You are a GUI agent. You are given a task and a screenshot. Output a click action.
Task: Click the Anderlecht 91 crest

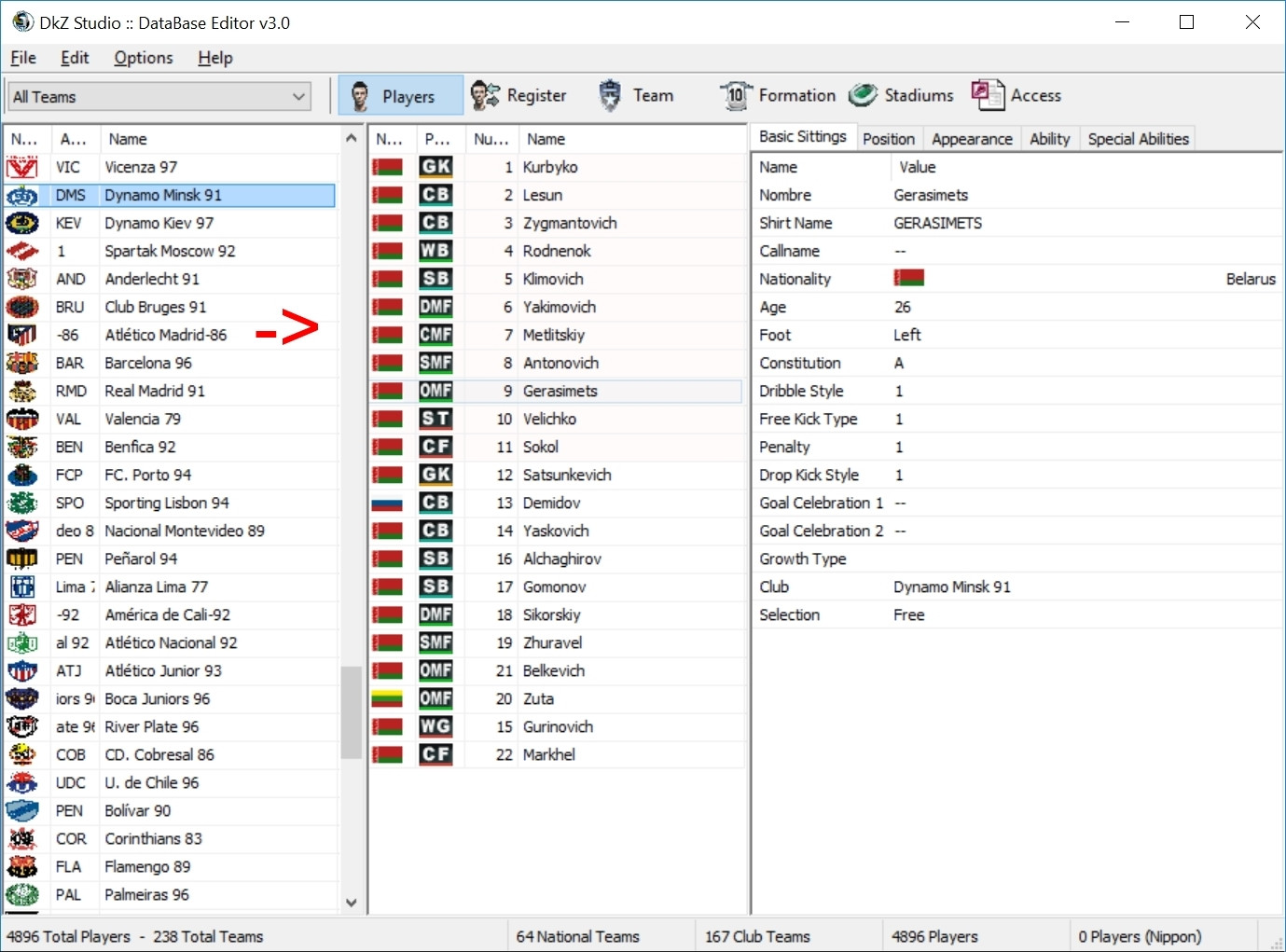coord(22,279)
